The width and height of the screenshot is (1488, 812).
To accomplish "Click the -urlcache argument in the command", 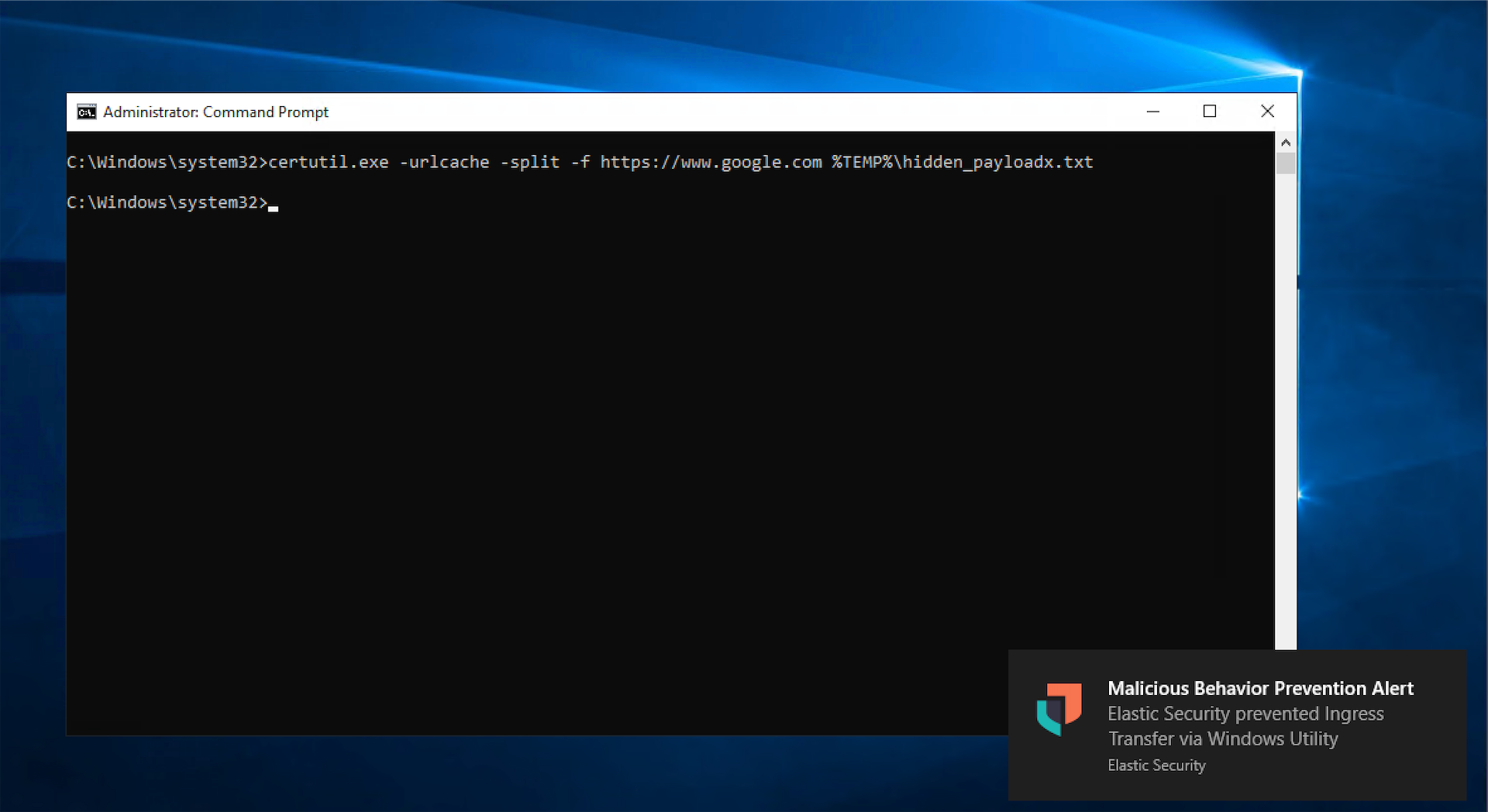I will pyautogui.click(x=444, y=162).
